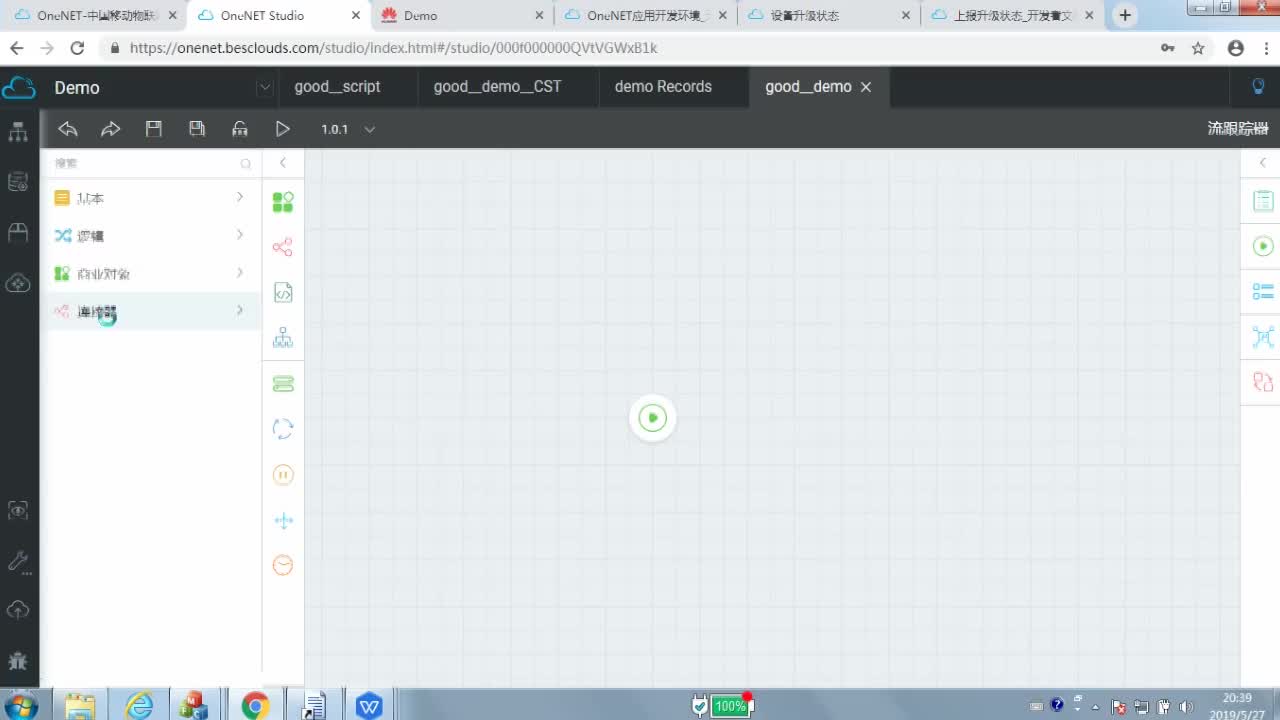Image resolution: width=1280 pixels, height=720 pixels.
Task: Open the cloud gear icon in the left sidebar
Action: [x=18, y=283]
